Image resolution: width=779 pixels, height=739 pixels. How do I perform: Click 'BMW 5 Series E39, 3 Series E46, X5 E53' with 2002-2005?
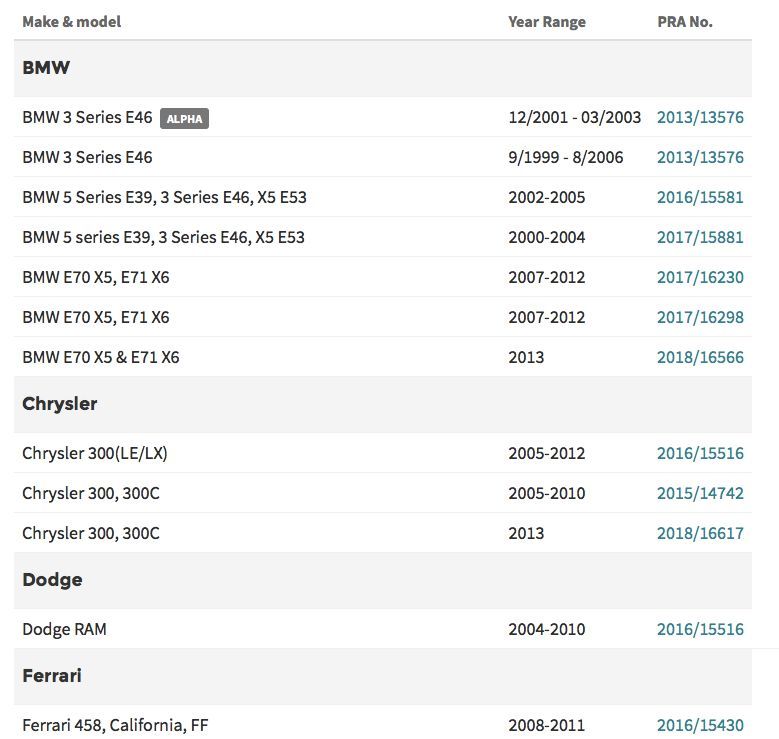(164, 197)
